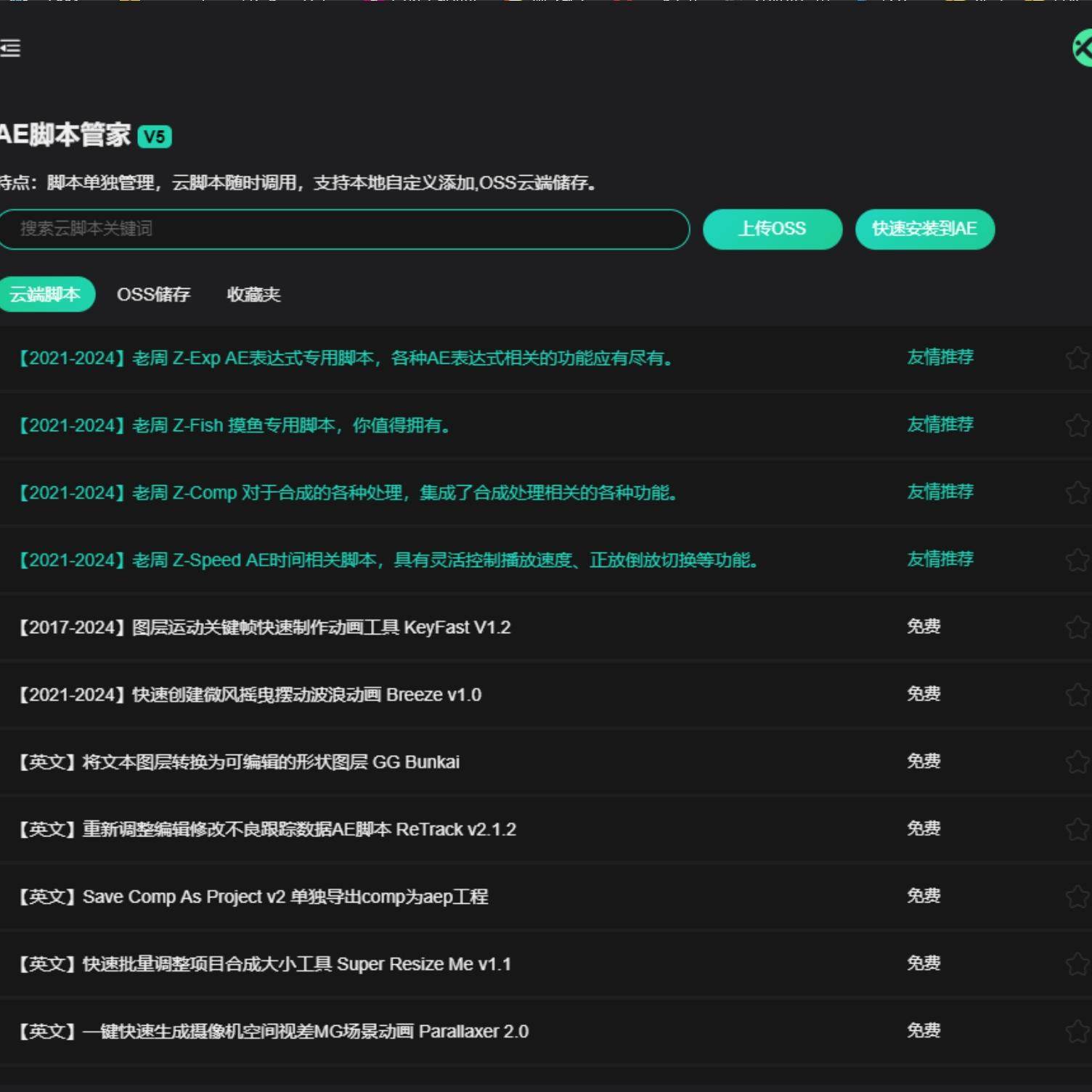The width and height of the screenshot is (1092, 1092).
Task: Open the 收藏夹 tab
Action: pyautogui.click(x=254, y=294)
